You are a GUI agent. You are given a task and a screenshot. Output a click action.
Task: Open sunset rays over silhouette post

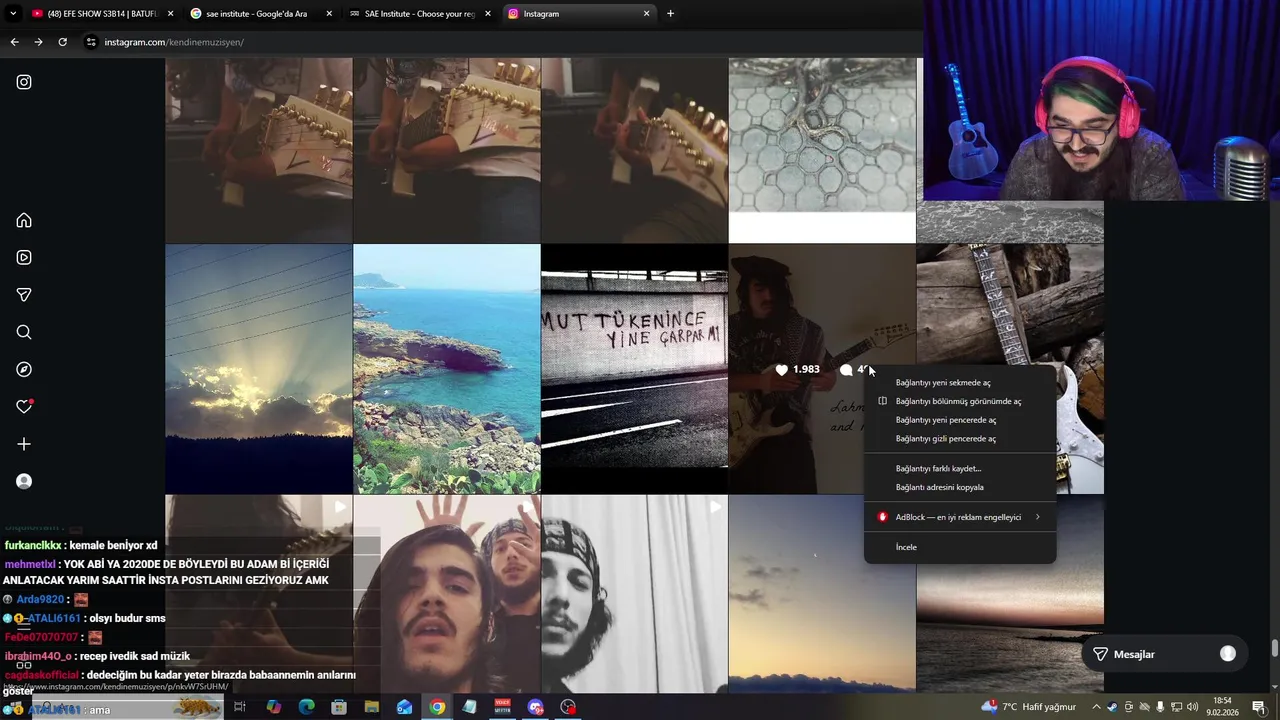pyautogui.click(x=258, y=369)
